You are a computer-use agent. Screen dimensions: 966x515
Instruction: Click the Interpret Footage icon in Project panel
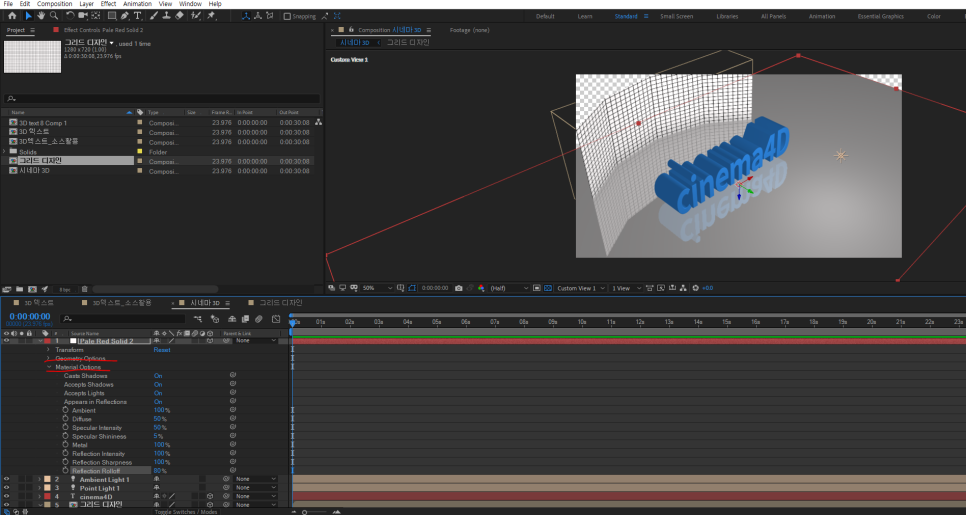(x=7, y=289)
